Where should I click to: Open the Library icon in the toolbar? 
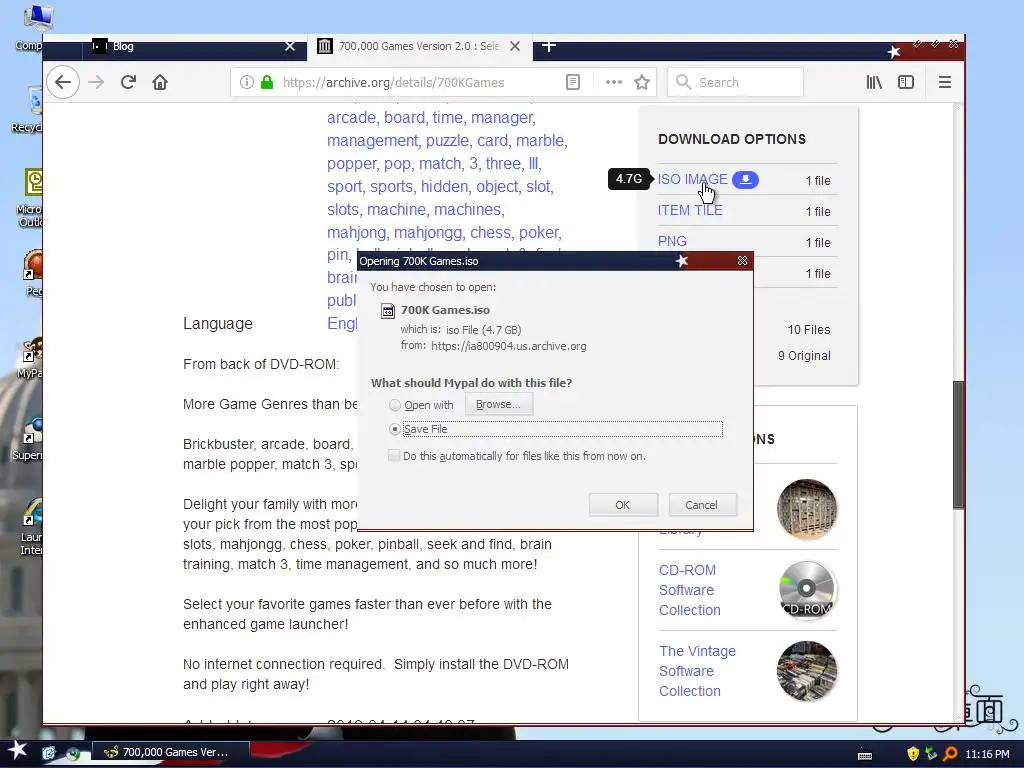pos(874,82)
